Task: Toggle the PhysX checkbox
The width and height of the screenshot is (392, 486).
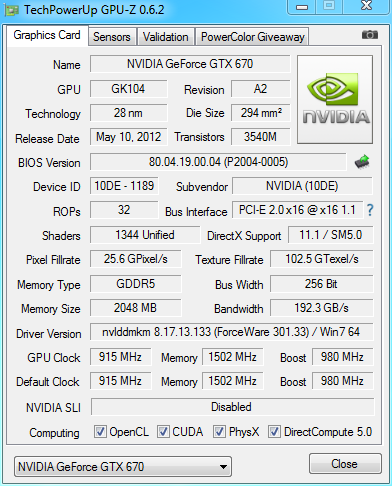Action: (219, 432)
